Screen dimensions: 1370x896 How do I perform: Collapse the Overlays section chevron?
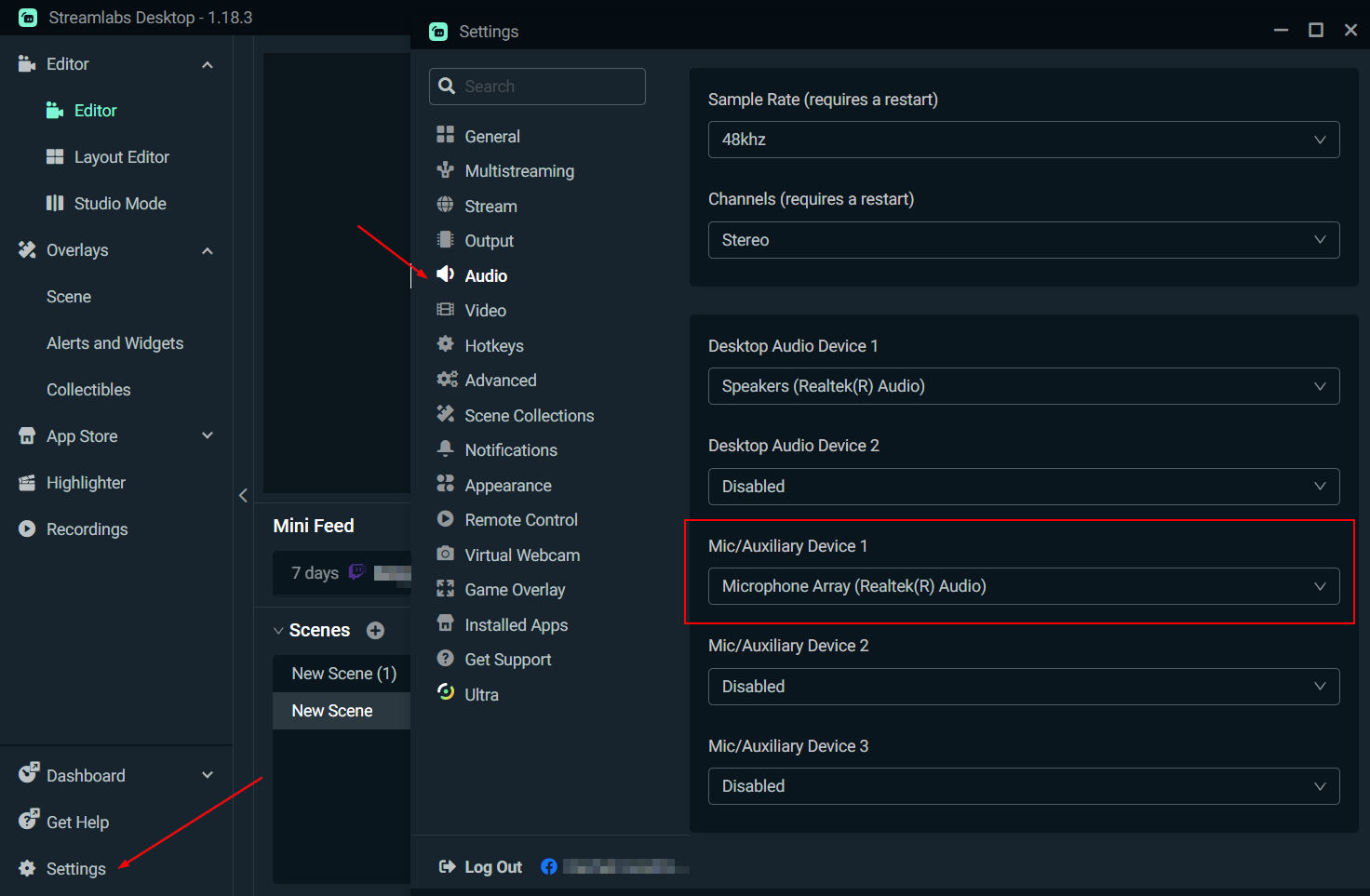pos(208,250)
